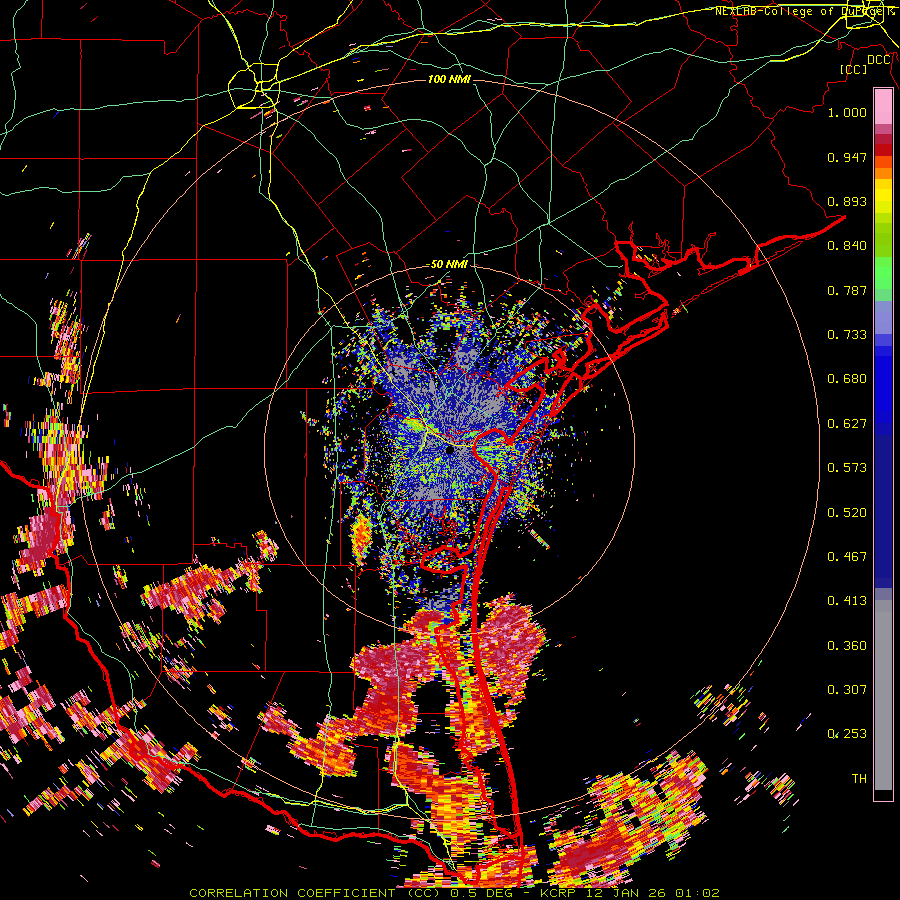Click the 0.787 scale label
This screenshot has width=900, height=900.
coord(847,290)
